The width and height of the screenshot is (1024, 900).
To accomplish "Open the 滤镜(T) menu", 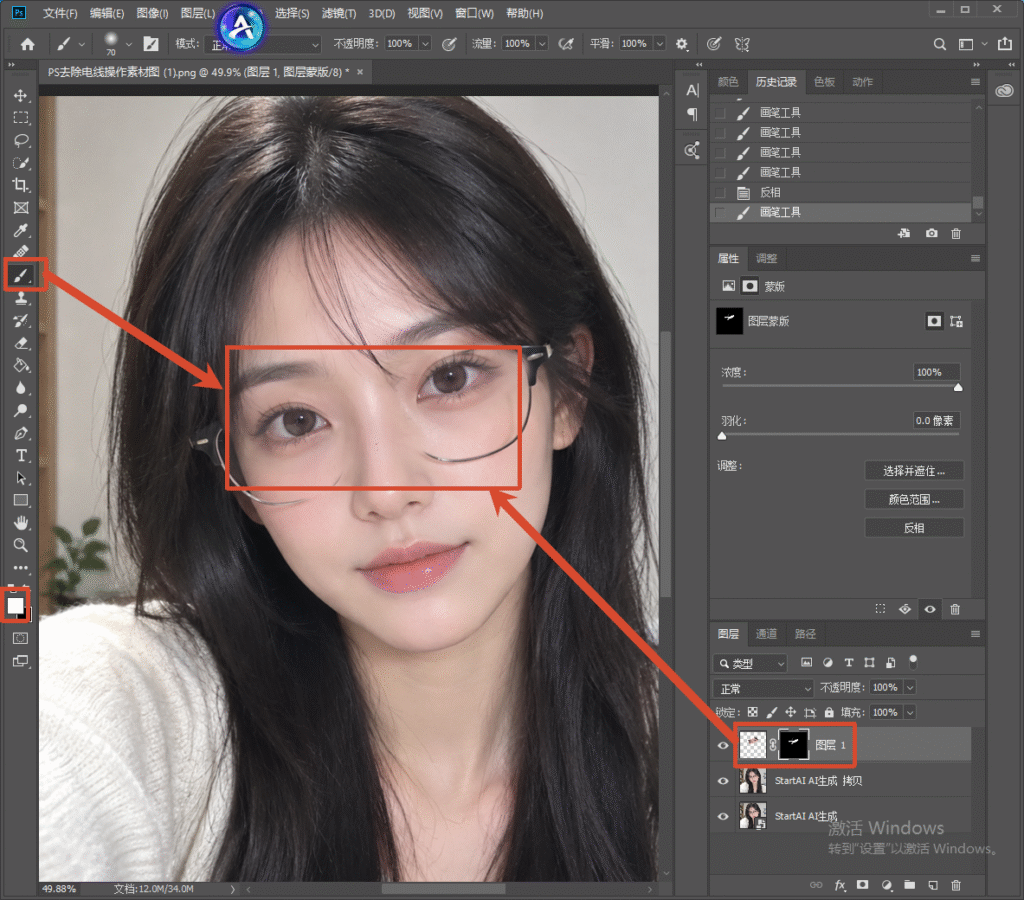I will (339, 13).
